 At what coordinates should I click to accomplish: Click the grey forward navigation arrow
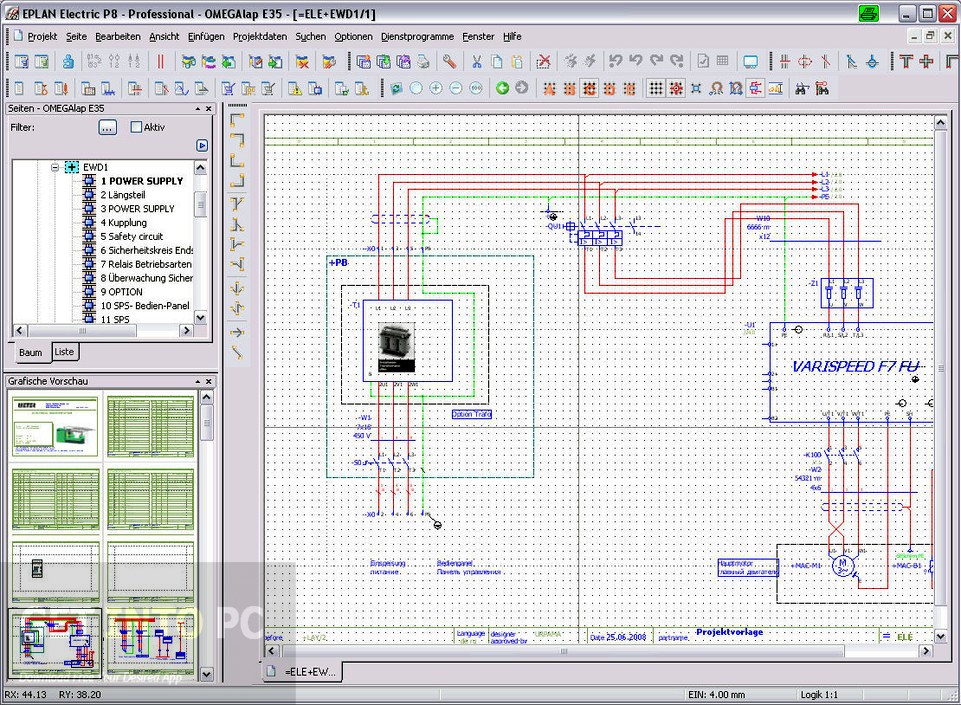pos(522,88)
